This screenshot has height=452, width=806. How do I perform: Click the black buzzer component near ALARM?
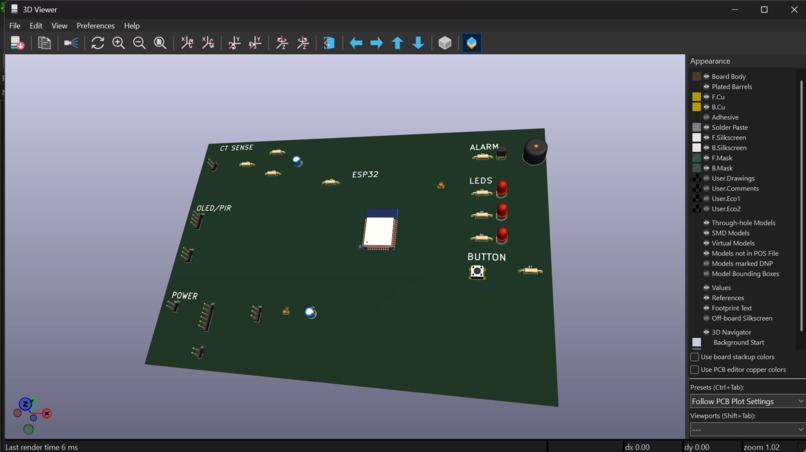pyautogui.click(x=535, y=151)
